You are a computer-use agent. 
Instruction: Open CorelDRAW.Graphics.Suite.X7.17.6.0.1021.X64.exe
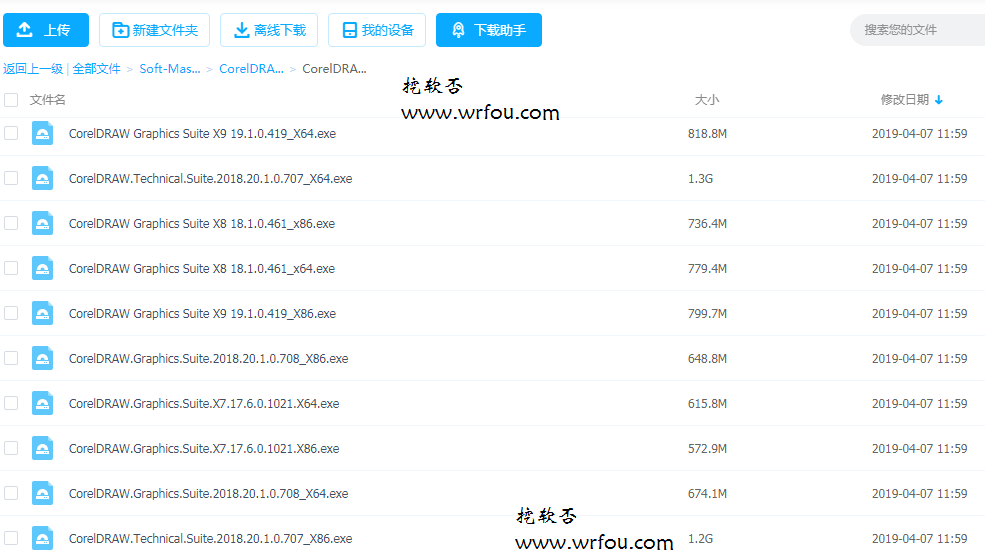[x=204, y=404]
